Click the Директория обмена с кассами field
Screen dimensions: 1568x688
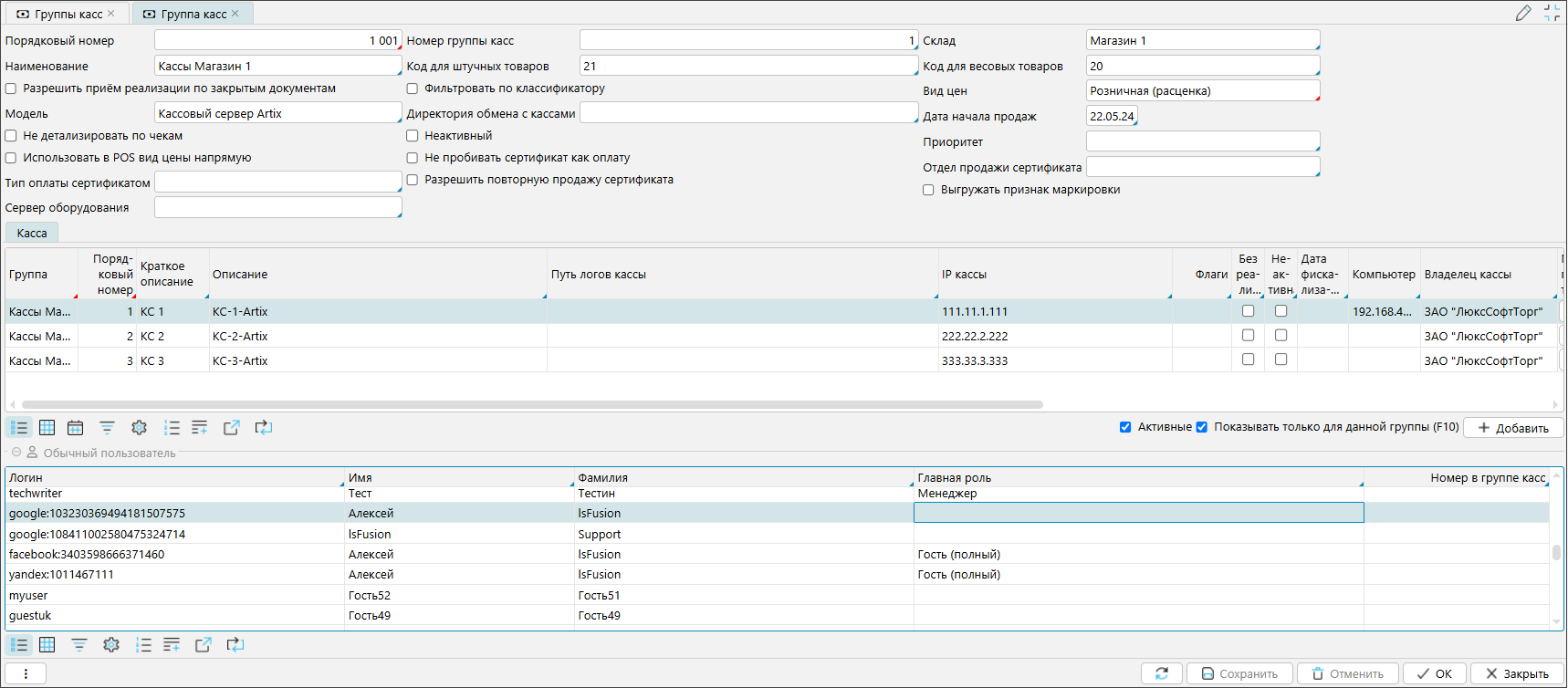click(747, 113)
